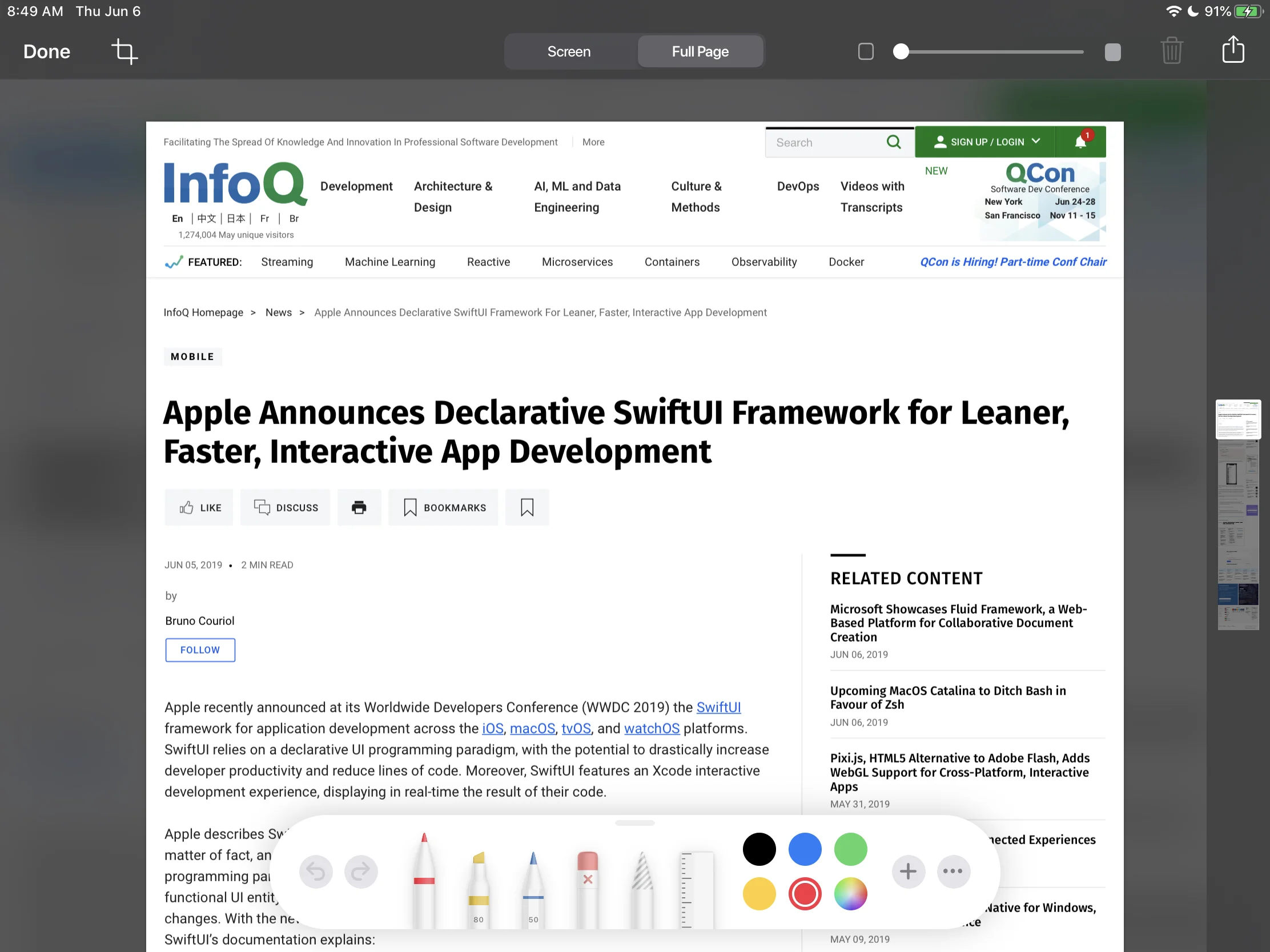This screenshot has width=1270, height=952.
Task: Add annotation with the plus button
Action: pyautogui.click(x=908, y=872)
